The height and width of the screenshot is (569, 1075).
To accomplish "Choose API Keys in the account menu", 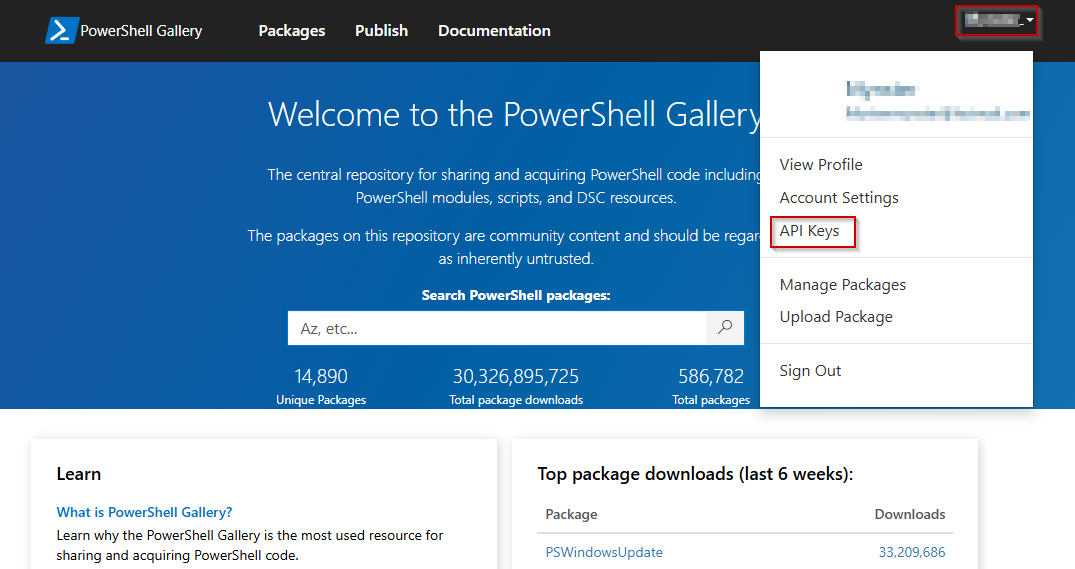I will 809,231.
